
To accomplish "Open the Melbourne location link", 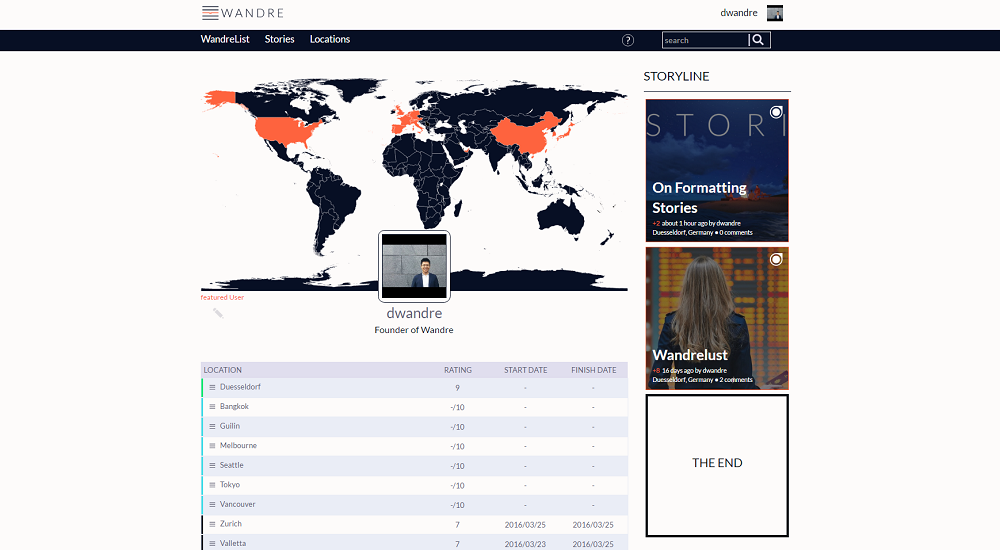I will click(x=238, y=445).
